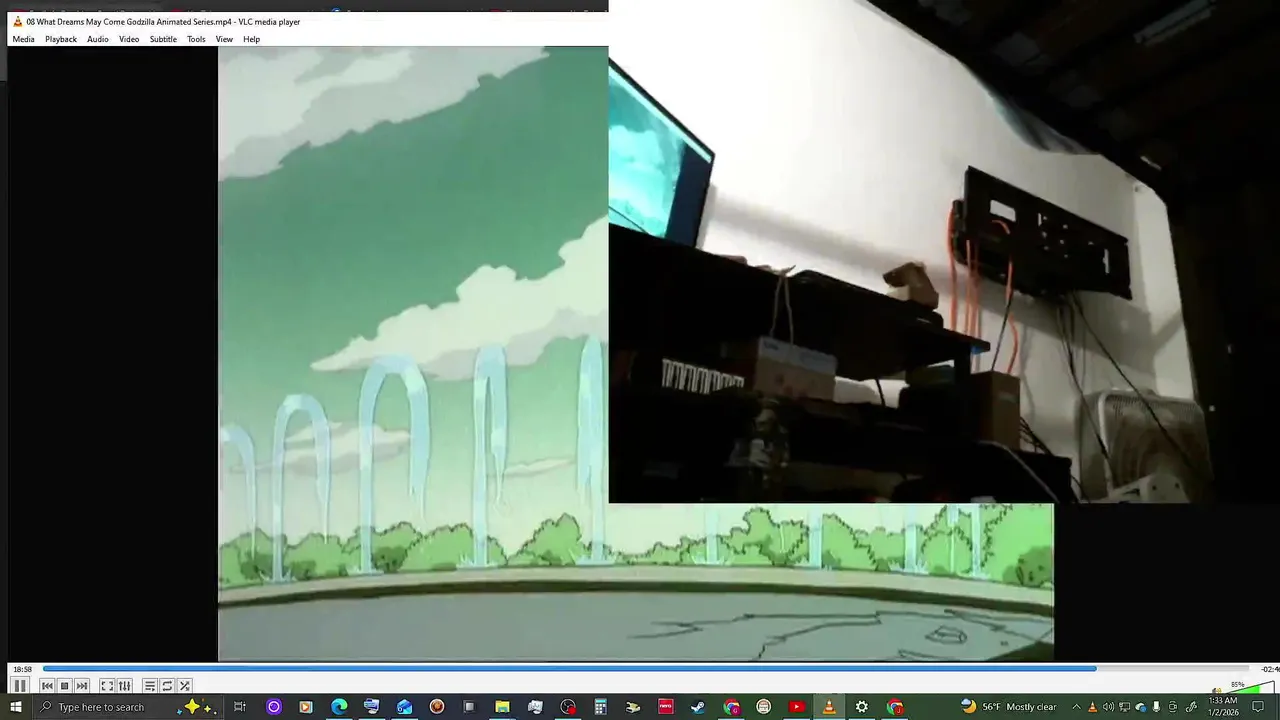Open the Playback menu

[x=61, y=39]
